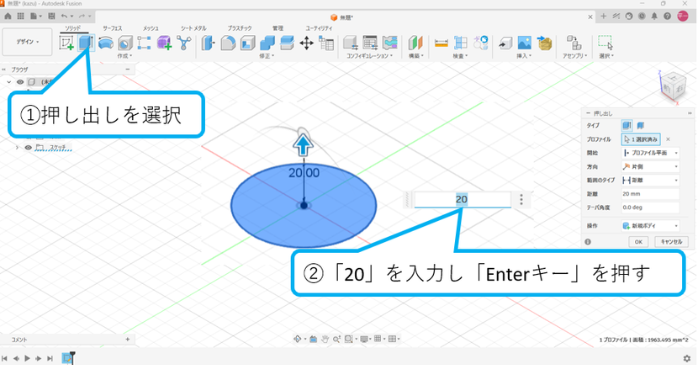Choose the solid Extrude type
This screenshot has height=365, width=698.
627,126
